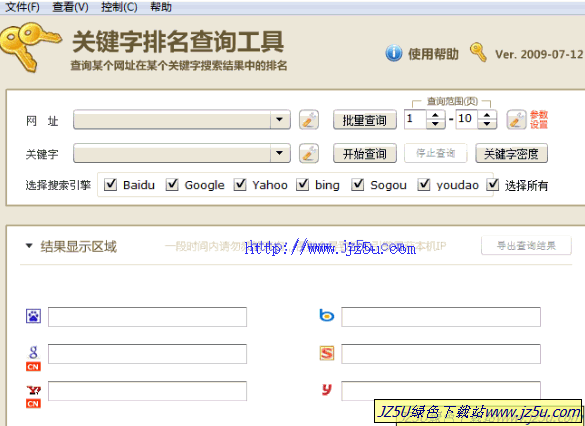Image resolution: width=585 pixels, height=426 pixels.
Task: Click the Sogou icon in results
Action: pos(327,353)
